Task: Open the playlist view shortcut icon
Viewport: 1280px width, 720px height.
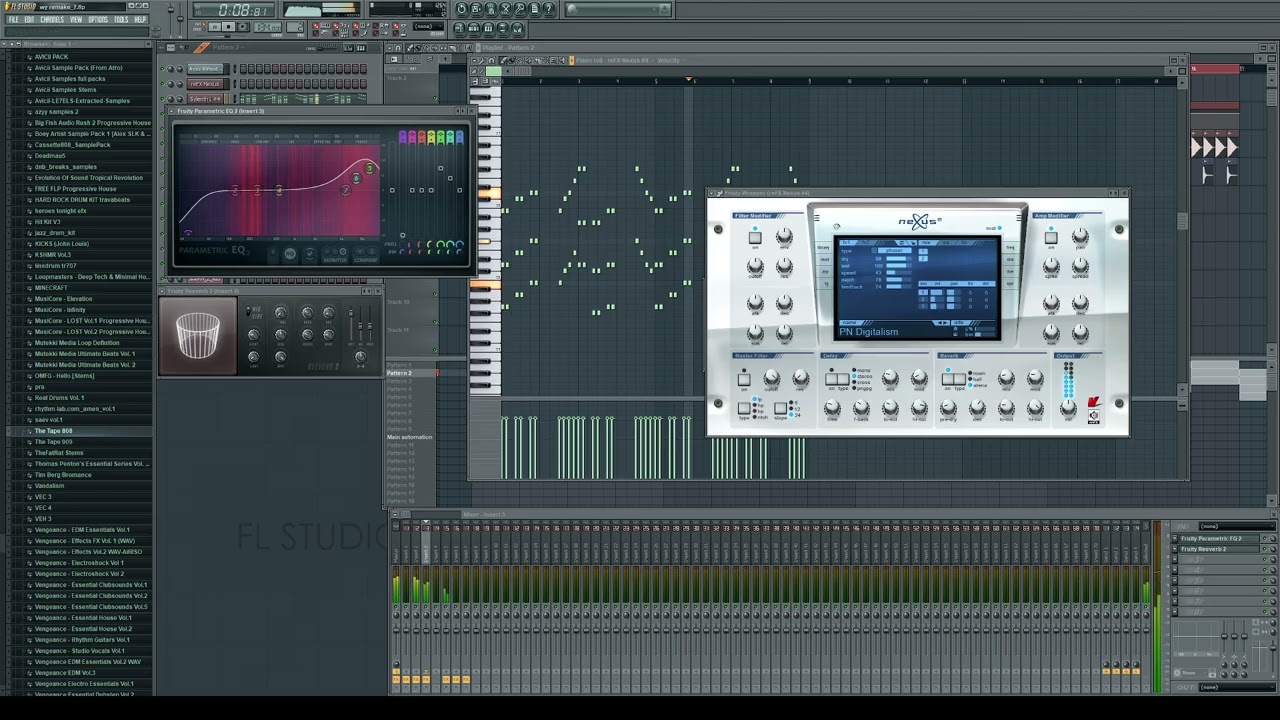Action: tap(459, 28)
